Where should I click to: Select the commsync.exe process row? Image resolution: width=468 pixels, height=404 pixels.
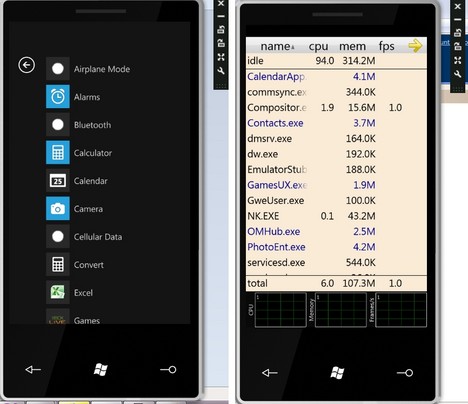(336, 92)
